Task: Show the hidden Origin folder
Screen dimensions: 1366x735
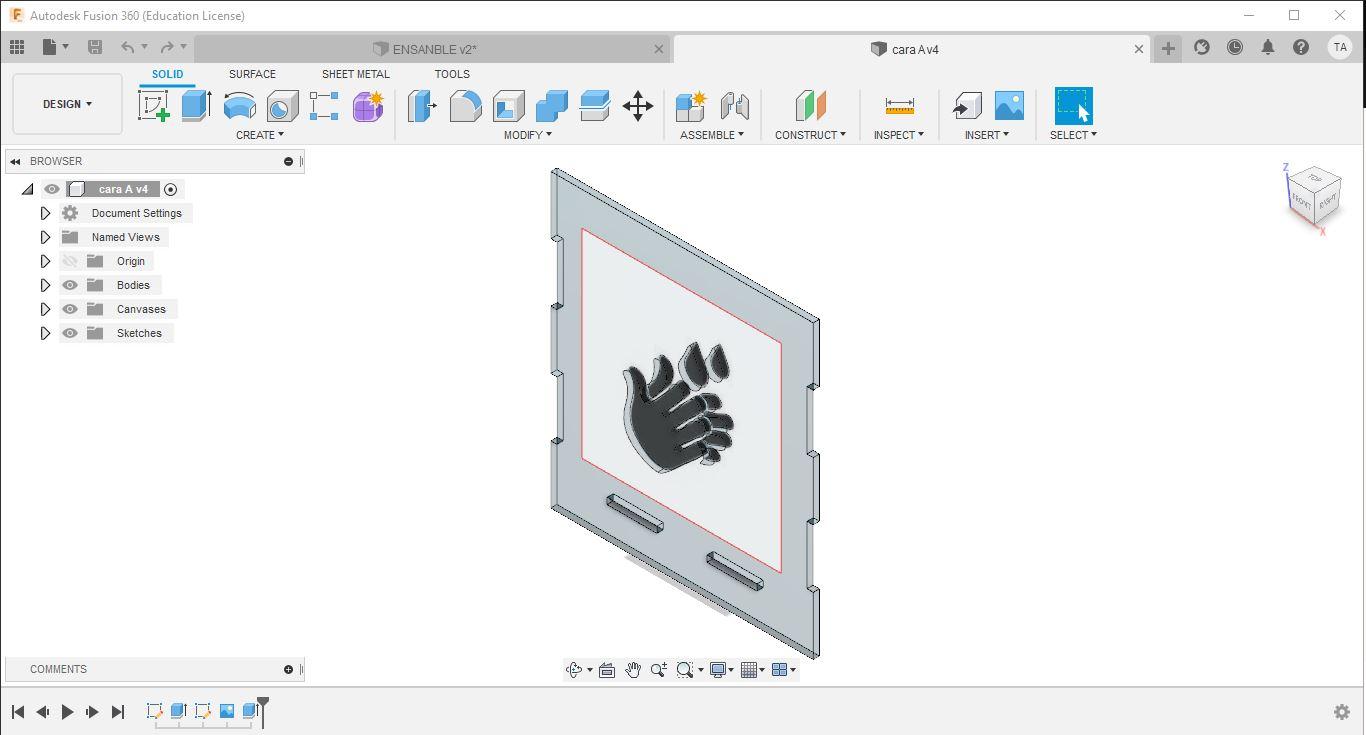Action: [x=70, y=261]
